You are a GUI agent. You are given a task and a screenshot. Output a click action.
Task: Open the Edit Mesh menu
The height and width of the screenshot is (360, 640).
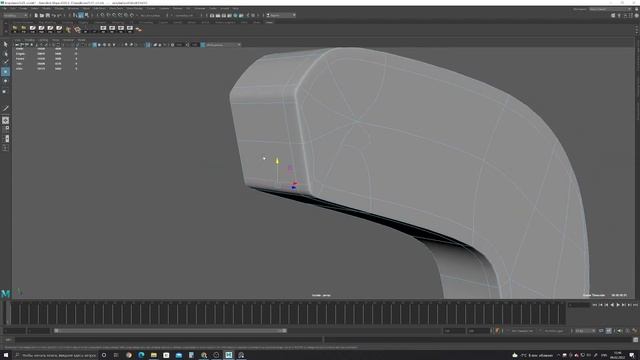click(x=99, y=9)
